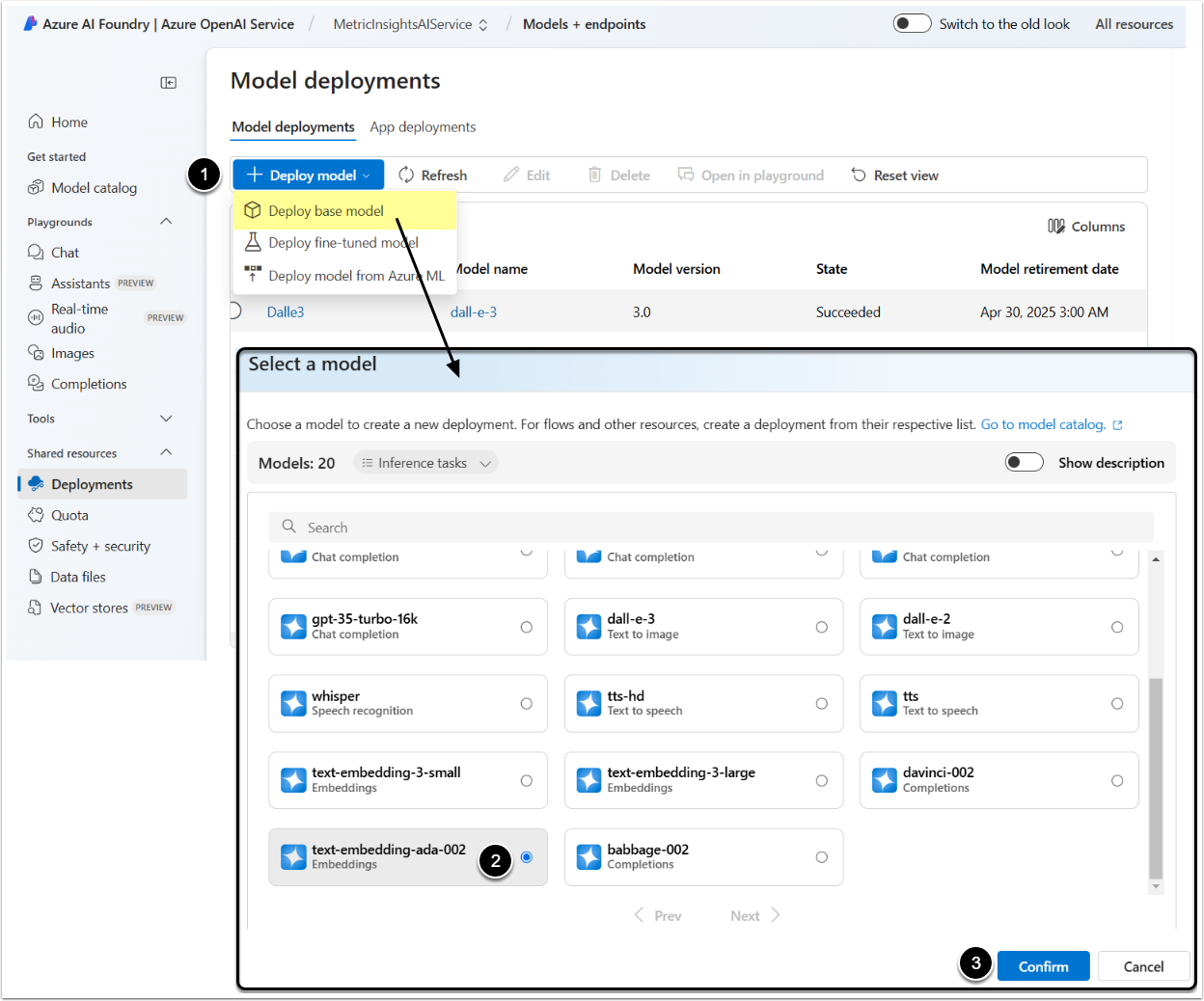Switch to the App deployments tab
Viewport: 1204px width, 1001px height.
tap(423, 127)
